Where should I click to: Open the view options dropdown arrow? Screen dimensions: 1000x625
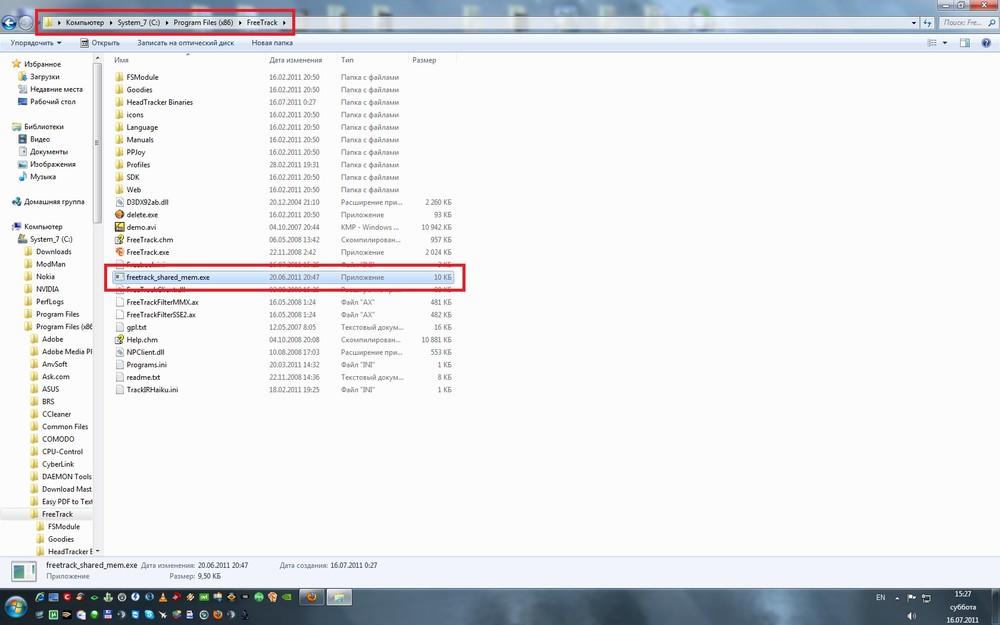[x=945, y=43]
